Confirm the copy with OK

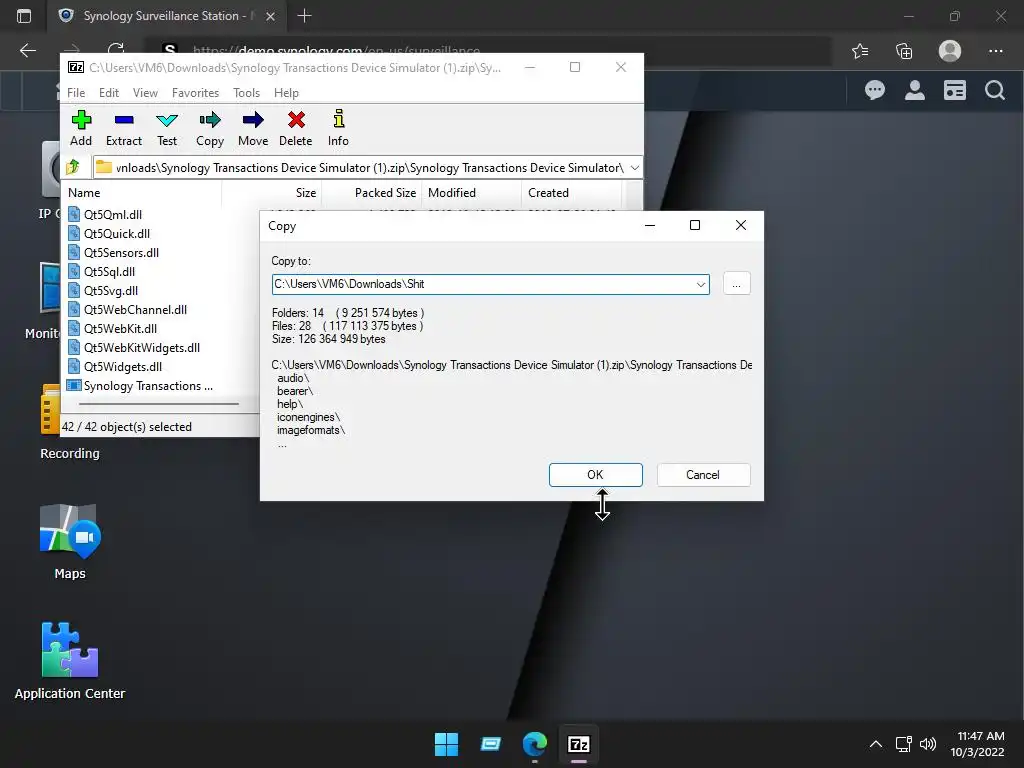596,475
